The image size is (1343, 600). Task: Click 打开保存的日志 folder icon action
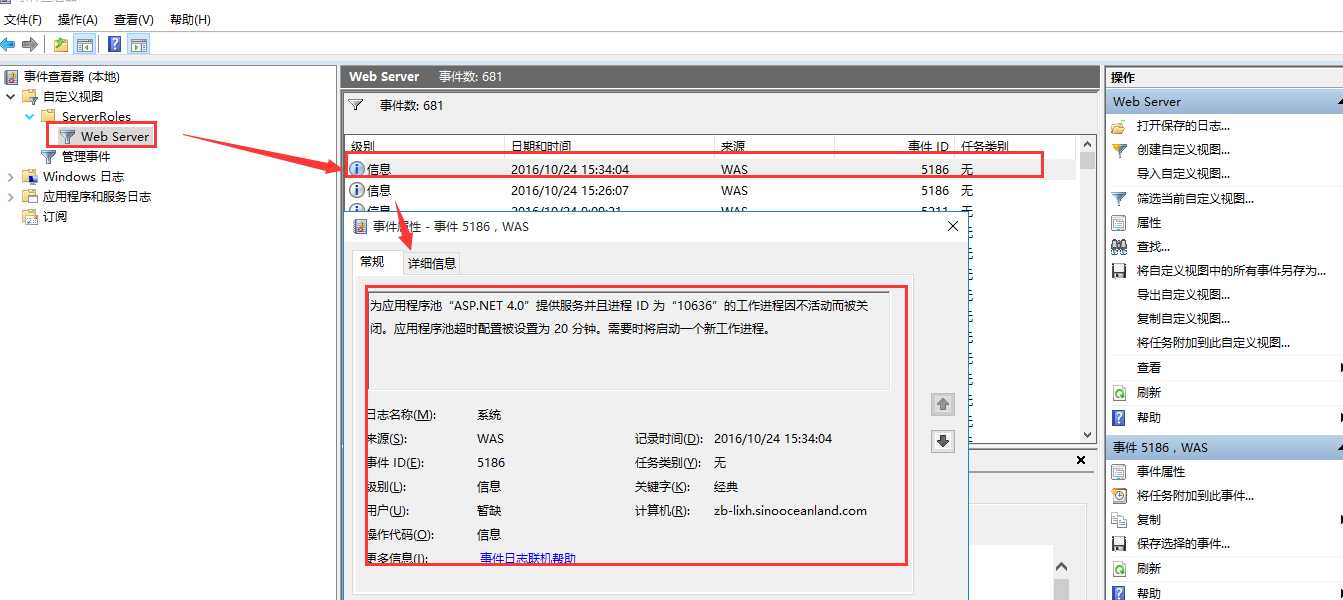[x=1119, y=126]
